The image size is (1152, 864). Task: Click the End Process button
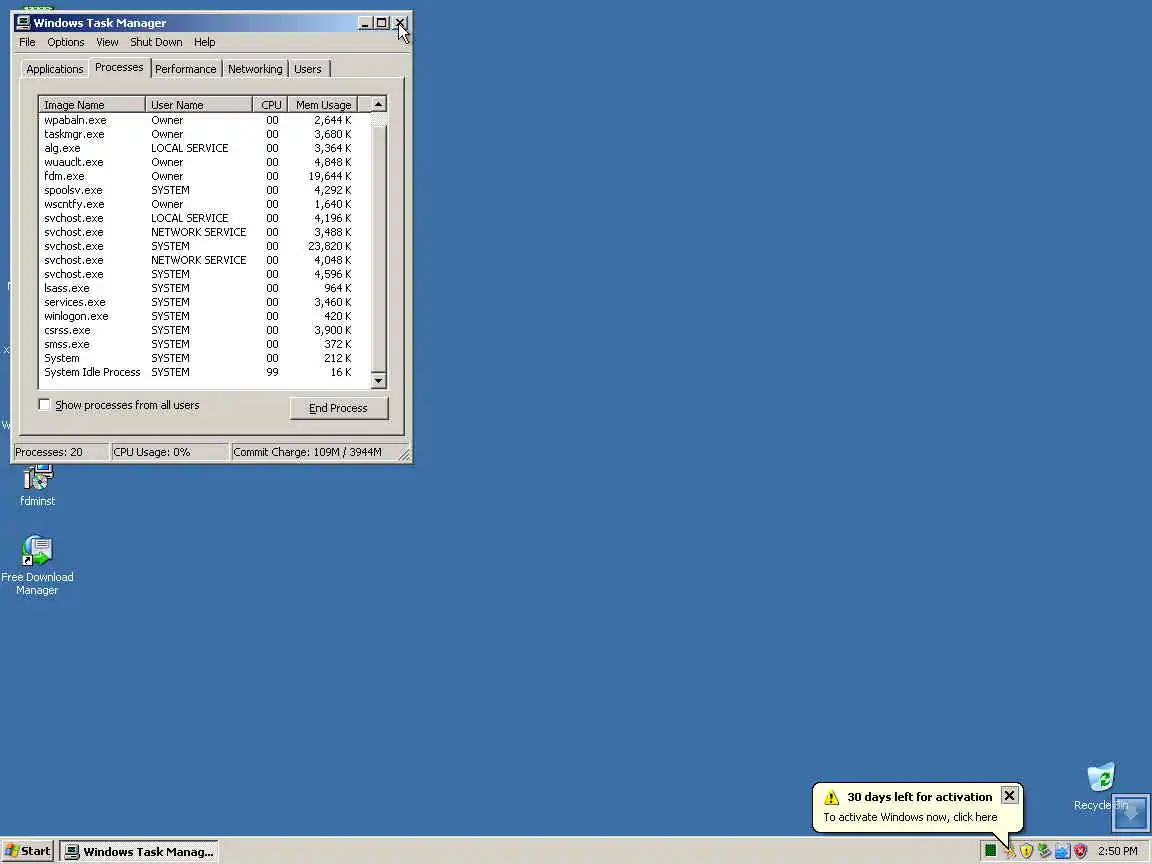pos(339,408)
